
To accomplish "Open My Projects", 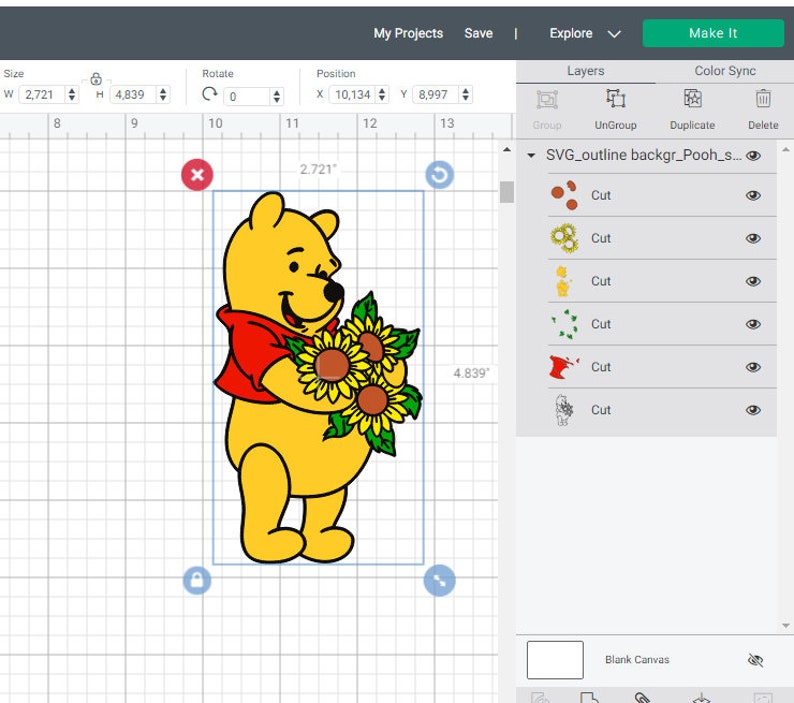I will pyautogui.click(x=408, y=33).
